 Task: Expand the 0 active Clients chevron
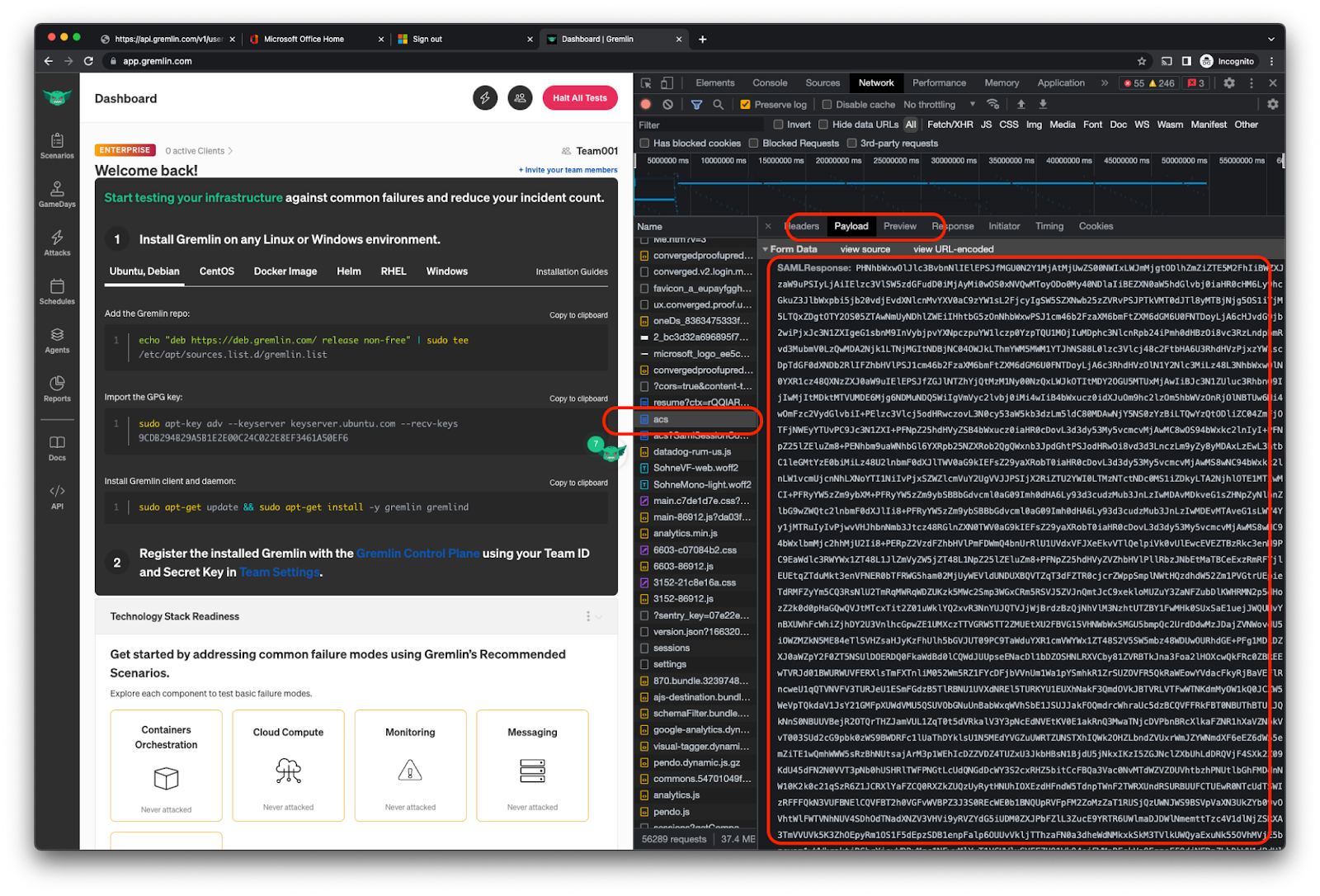point(230,151)
